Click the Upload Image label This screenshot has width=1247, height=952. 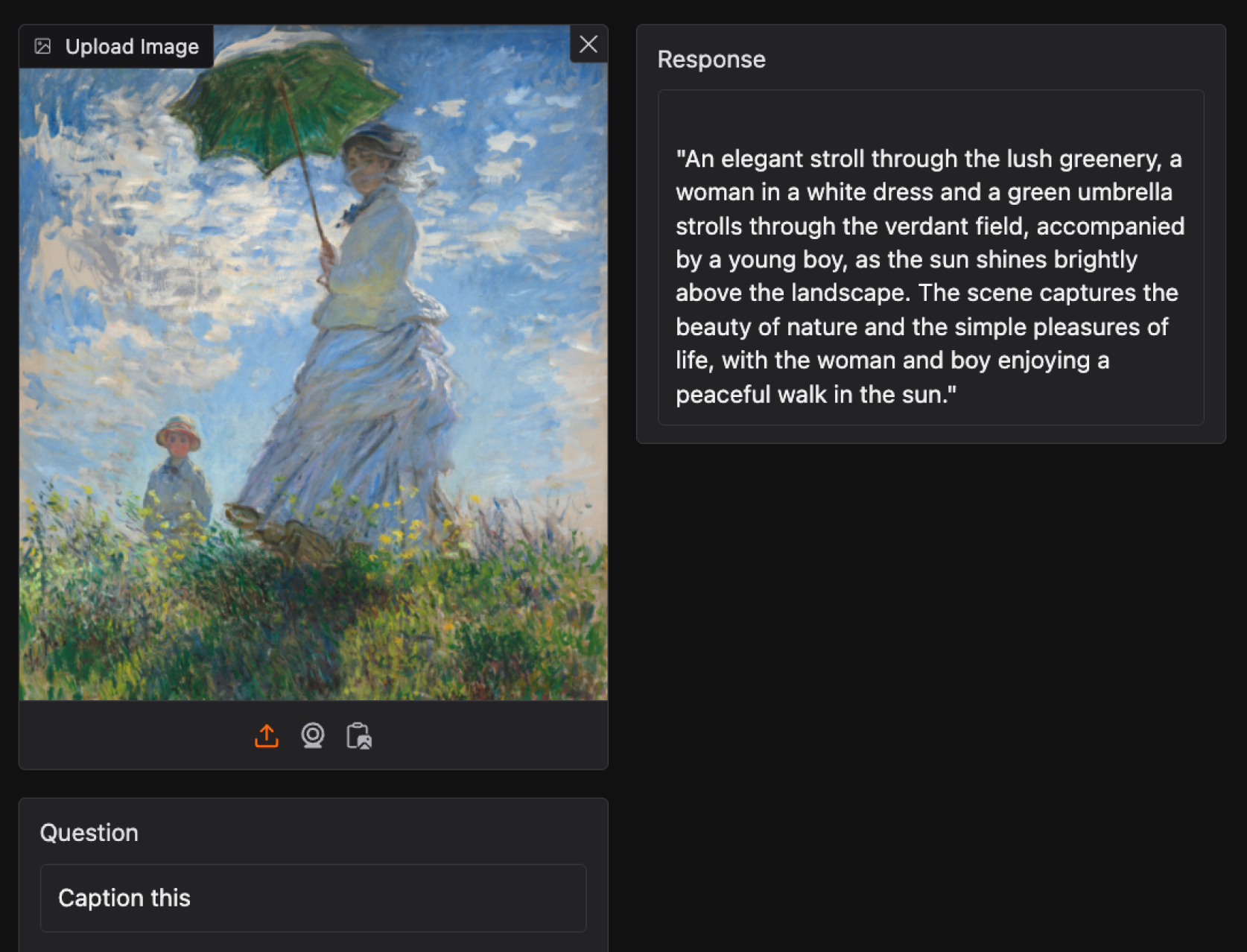pos(132,47)
